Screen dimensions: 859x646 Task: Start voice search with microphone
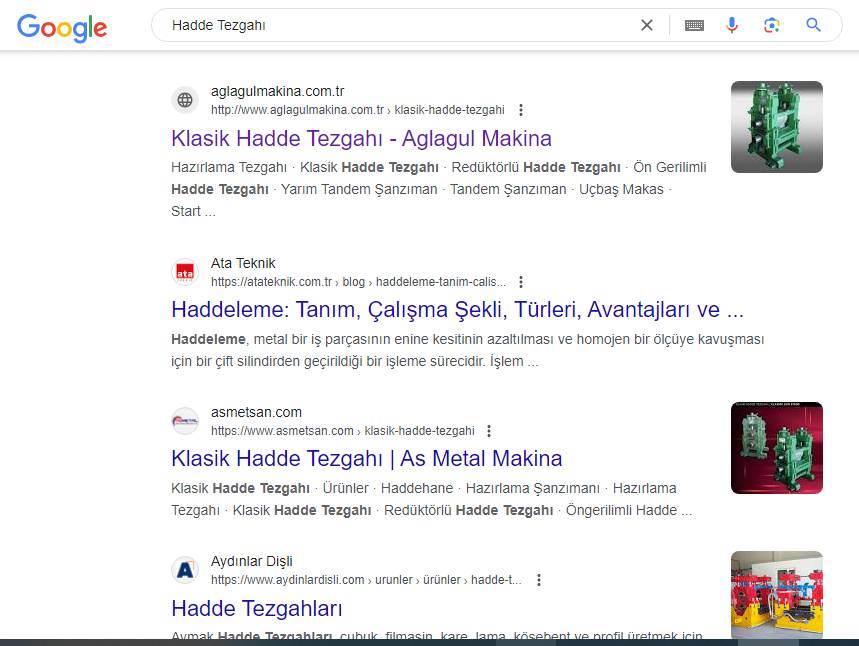(732, 25)
